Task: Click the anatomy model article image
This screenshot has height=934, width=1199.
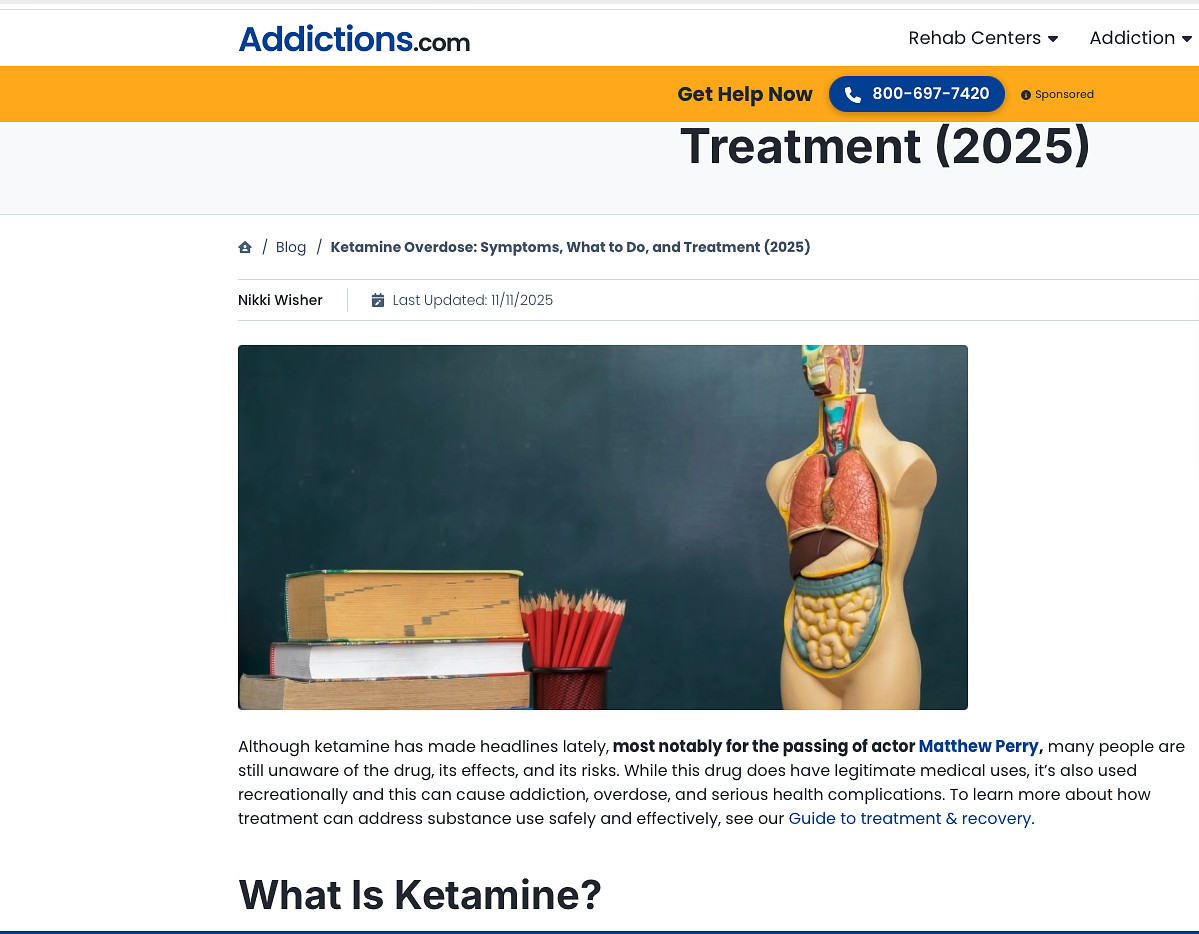Action: (x=603, y=527)
